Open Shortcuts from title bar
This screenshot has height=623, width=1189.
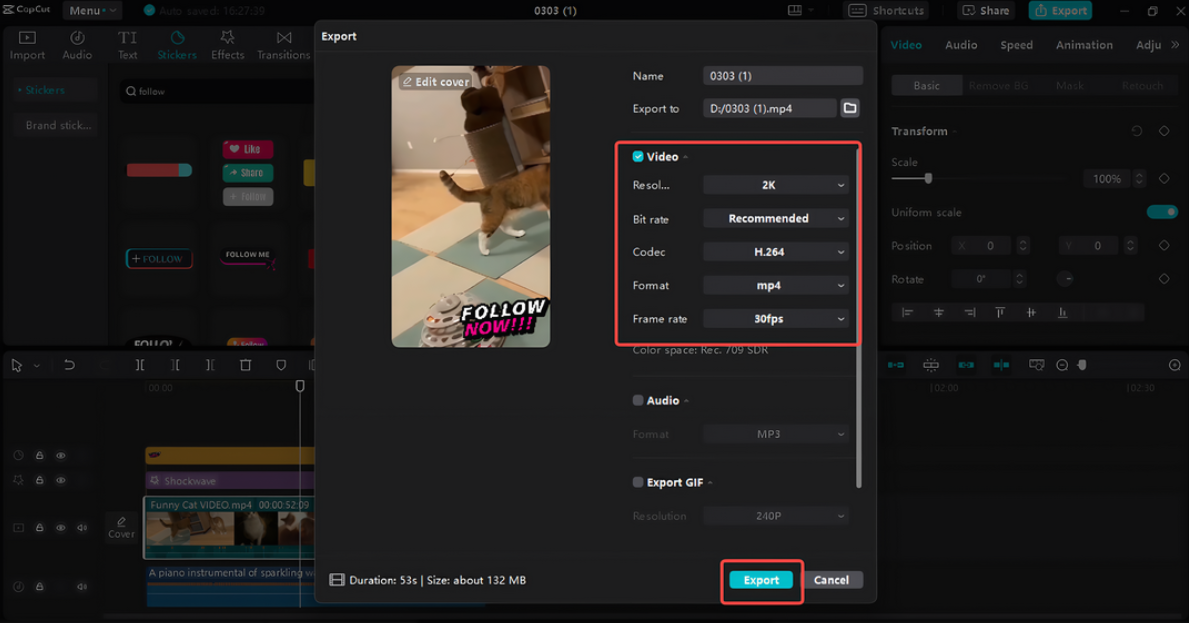(886, 11)
